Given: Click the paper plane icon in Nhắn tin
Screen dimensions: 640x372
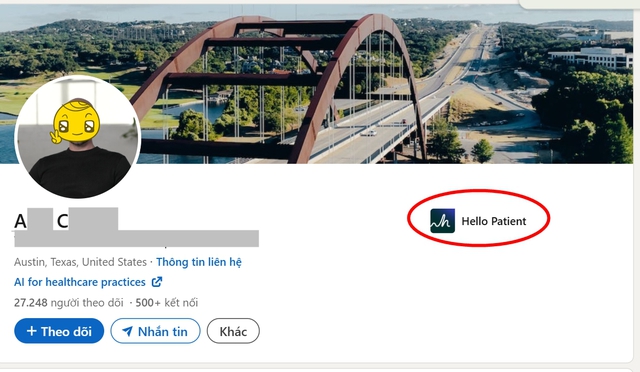Looking at the screenshot, I should pos(127,331).
